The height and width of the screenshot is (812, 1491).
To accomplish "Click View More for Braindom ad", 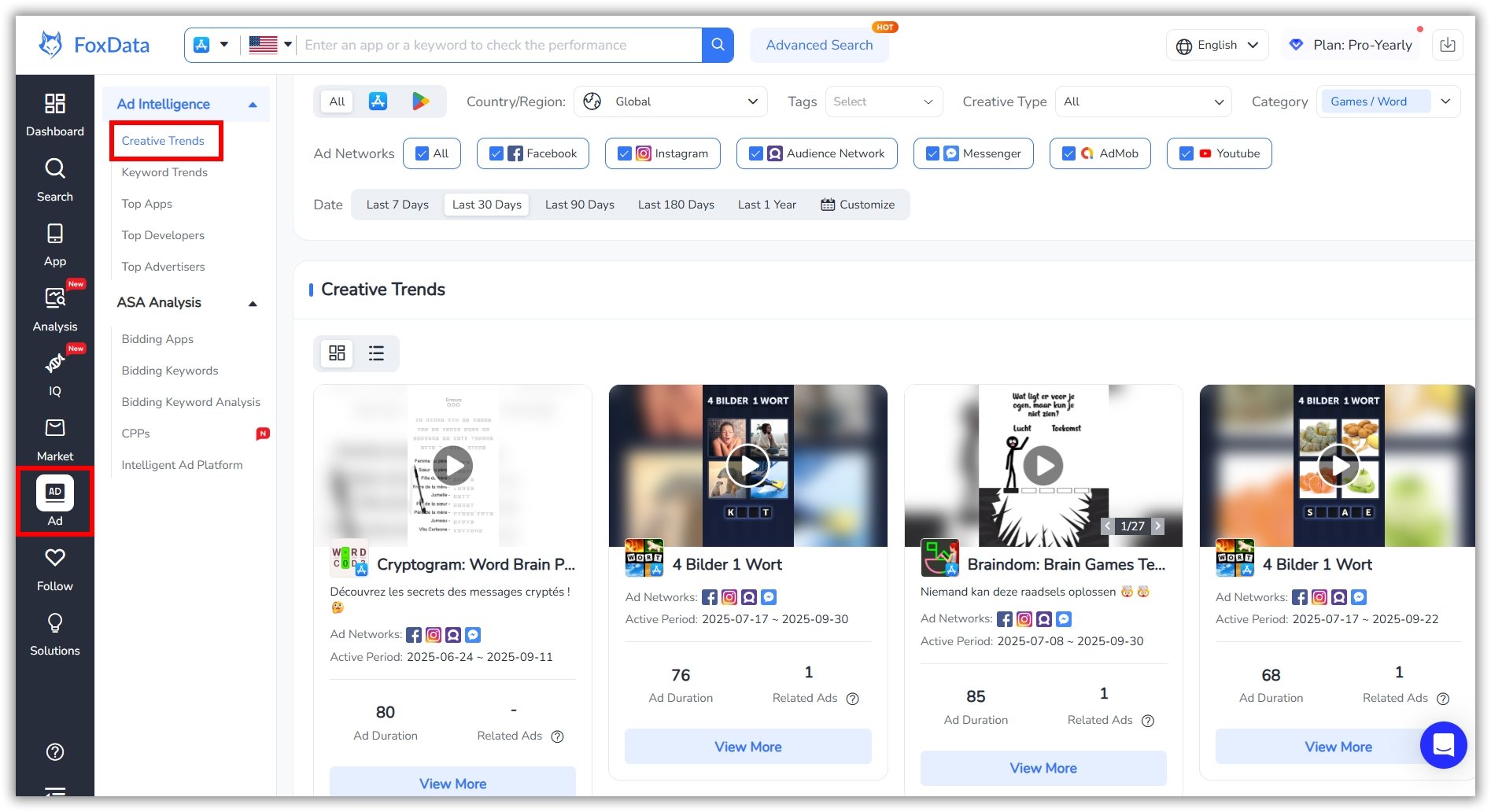I will tap(1043, 768).
